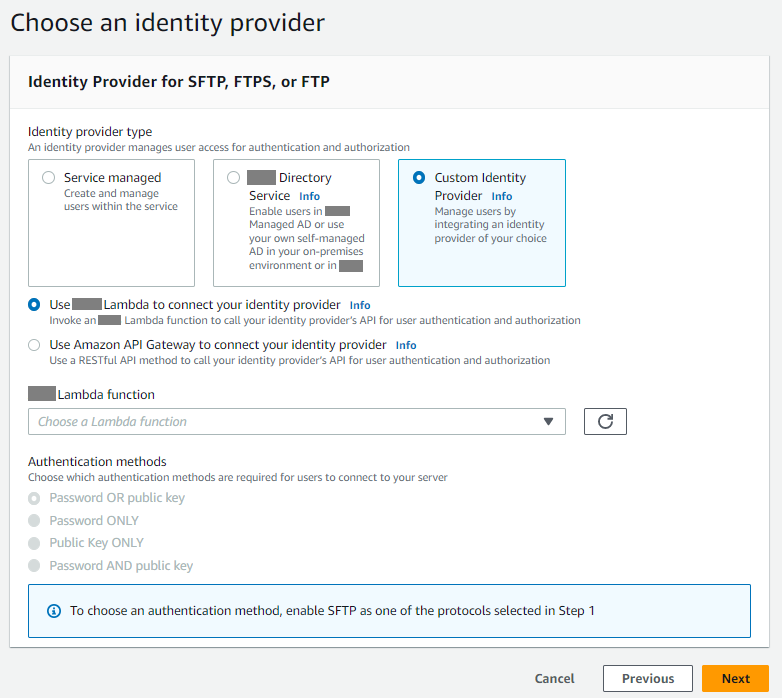This screenshot has width=782, height=698.
Task: Select Public Key ONLY authentication method
Action: [x=35, y=543]
